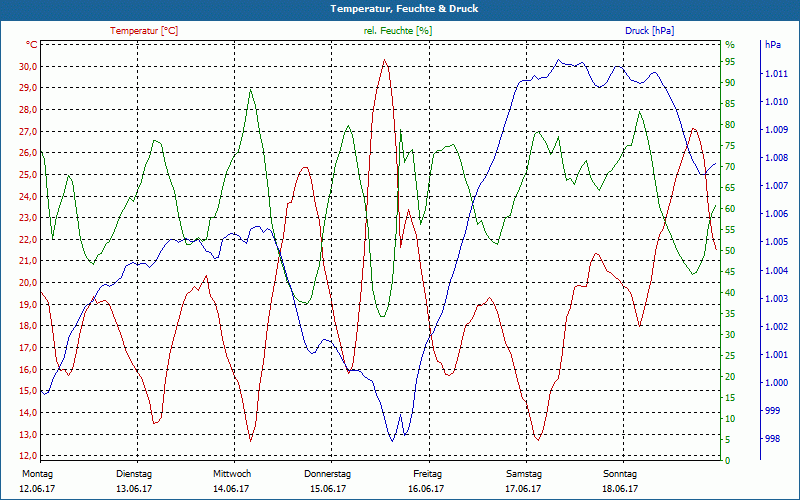Click temperature axis value '24,0'
The image size is (800, 500).
pyautogui.click(x=28, y=196)
